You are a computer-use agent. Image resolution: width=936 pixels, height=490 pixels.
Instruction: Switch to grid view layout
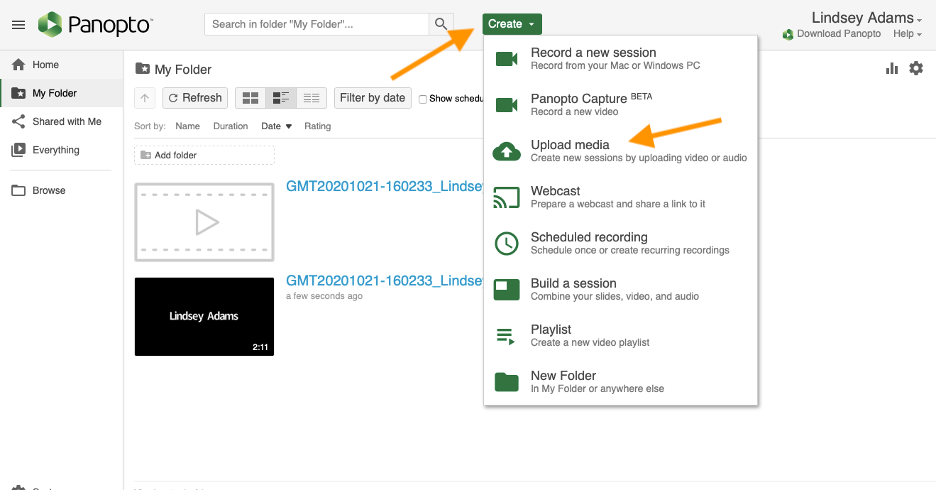[250, 98]
